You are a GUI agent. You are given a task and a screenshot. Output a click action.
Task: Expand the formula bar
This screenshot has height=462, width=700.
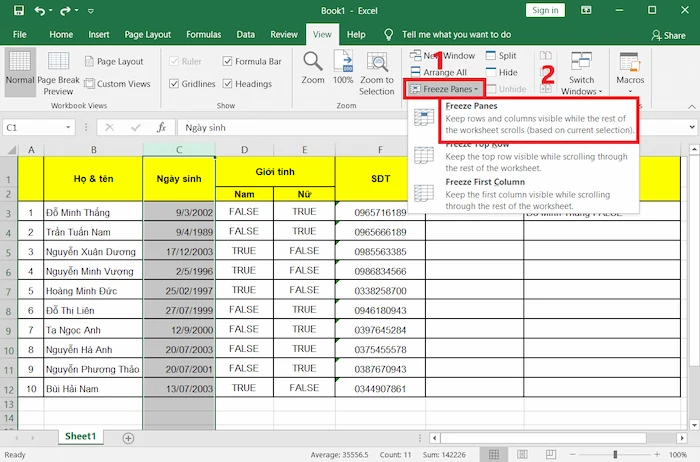692,127
